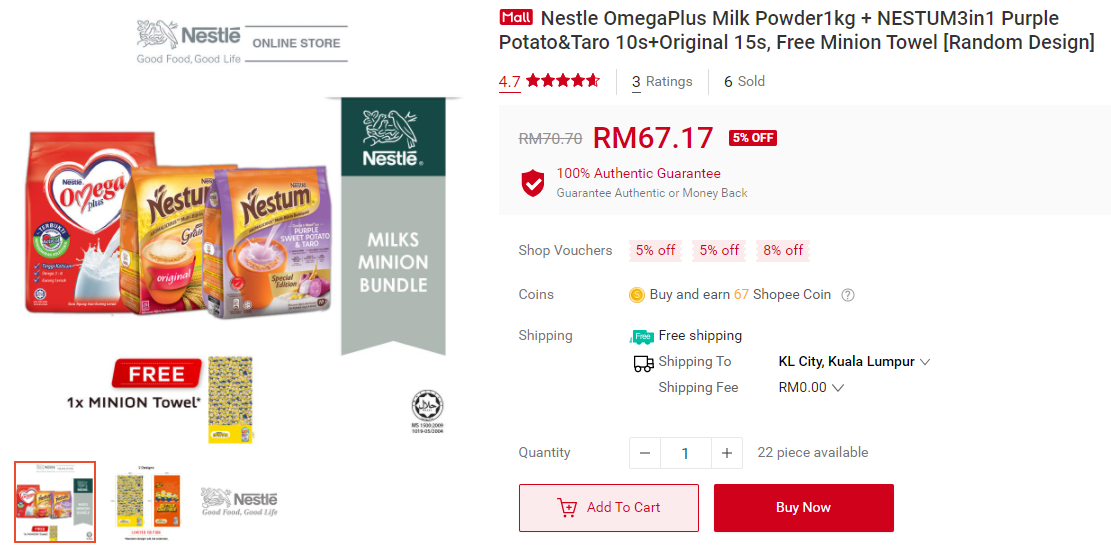Click the free shipping truck icon
The height and width of the screenshot is (554, 1111).
point(641,336)
